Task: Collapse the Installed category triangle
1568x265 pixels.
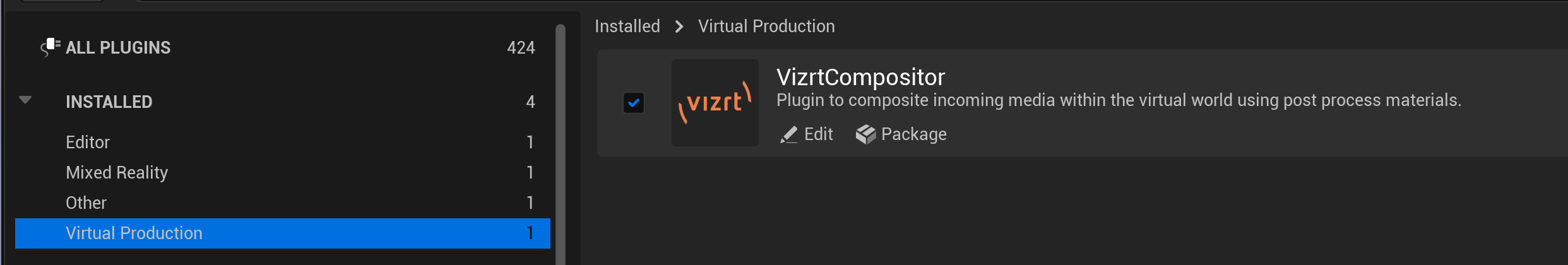Action: [25, 100]
